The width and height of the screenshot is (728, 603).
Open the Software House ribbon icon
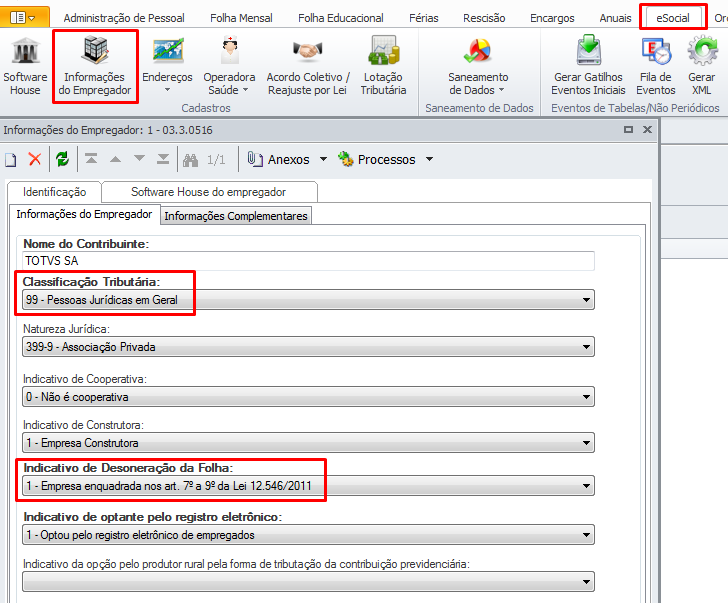click(x=25, y=66)
